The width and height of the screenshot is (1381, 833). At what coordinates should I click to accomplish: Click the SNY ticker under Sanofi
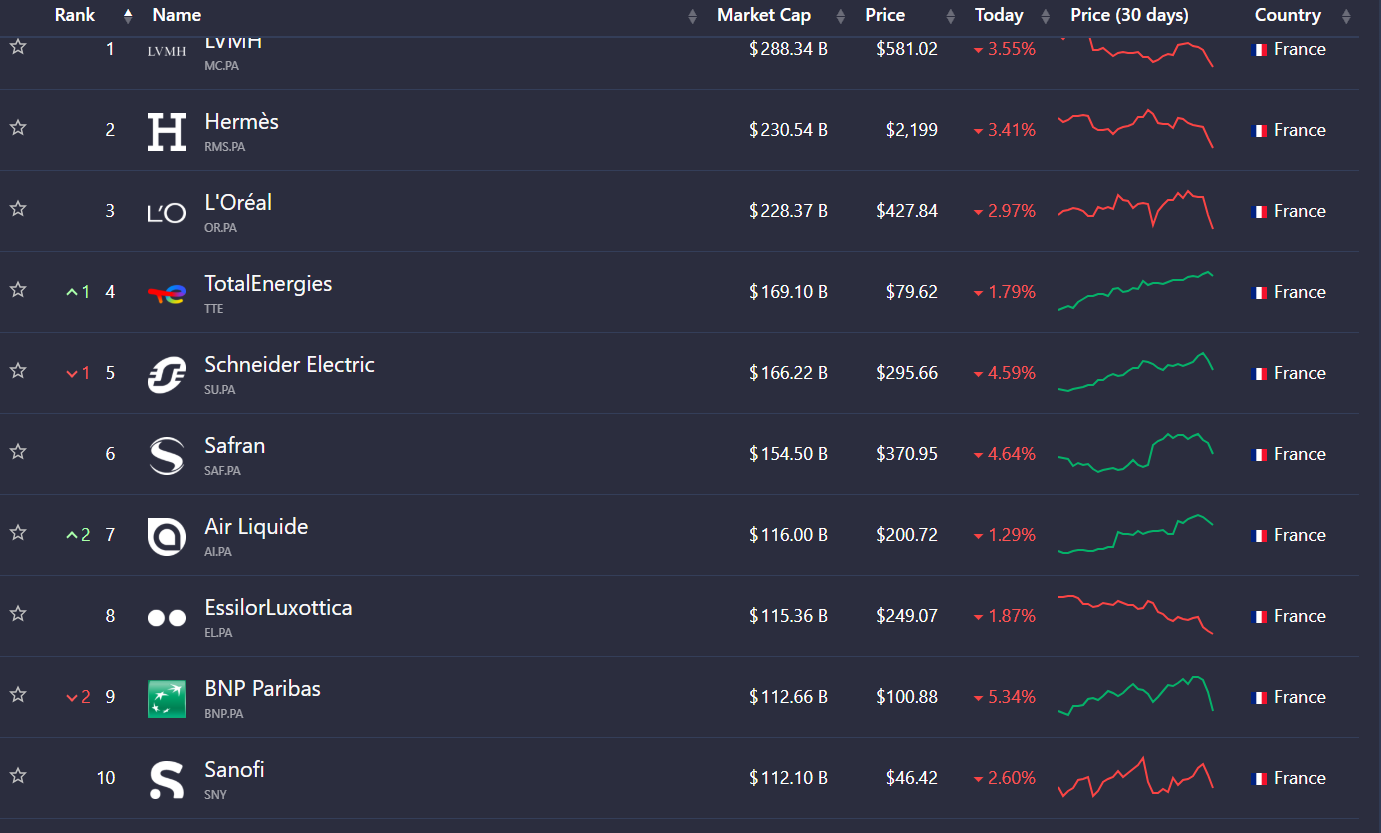pos(215,795)
